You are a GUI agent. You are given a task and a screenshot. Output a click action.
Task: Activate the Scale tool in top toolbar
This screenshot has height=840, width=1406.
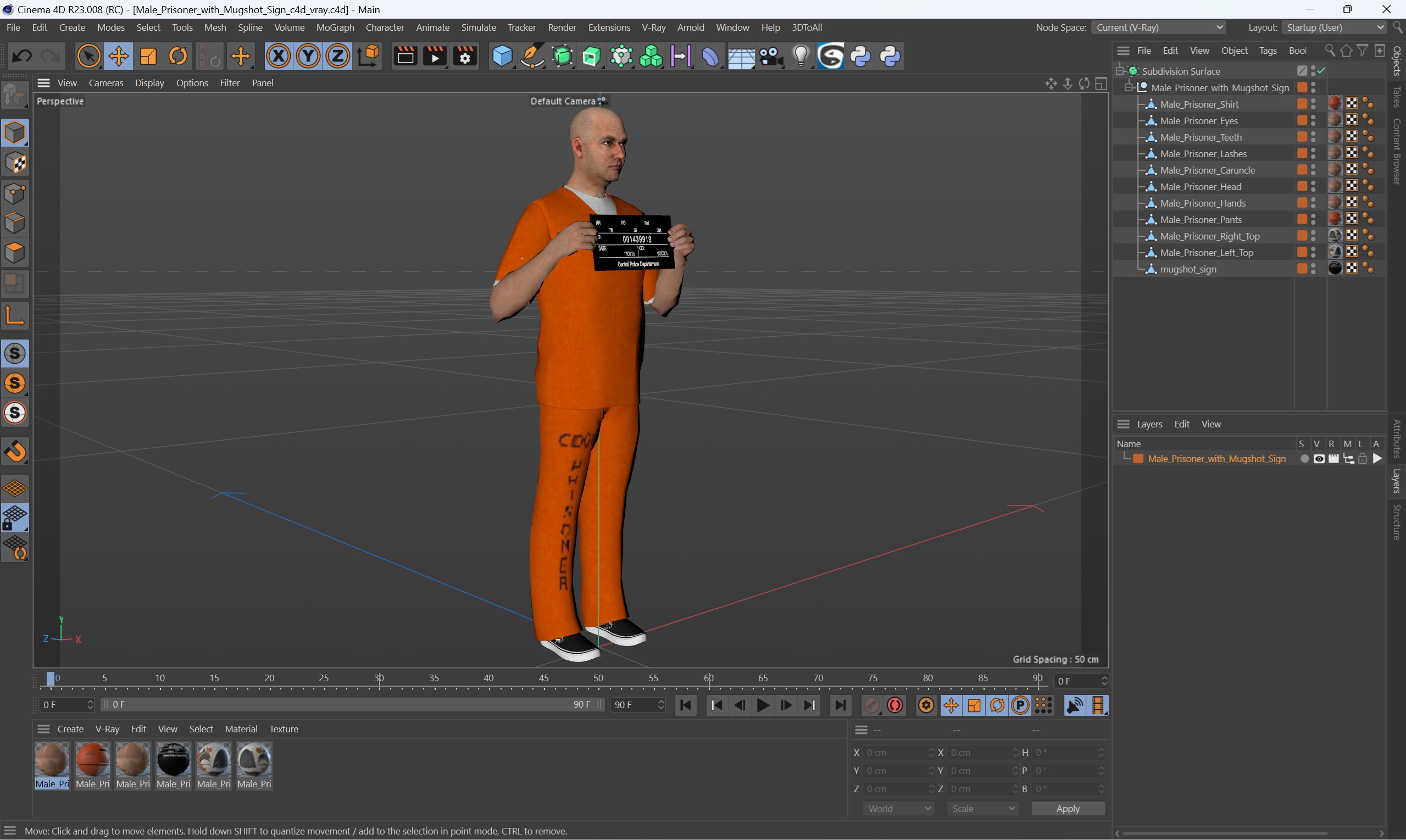coord(148,56)
